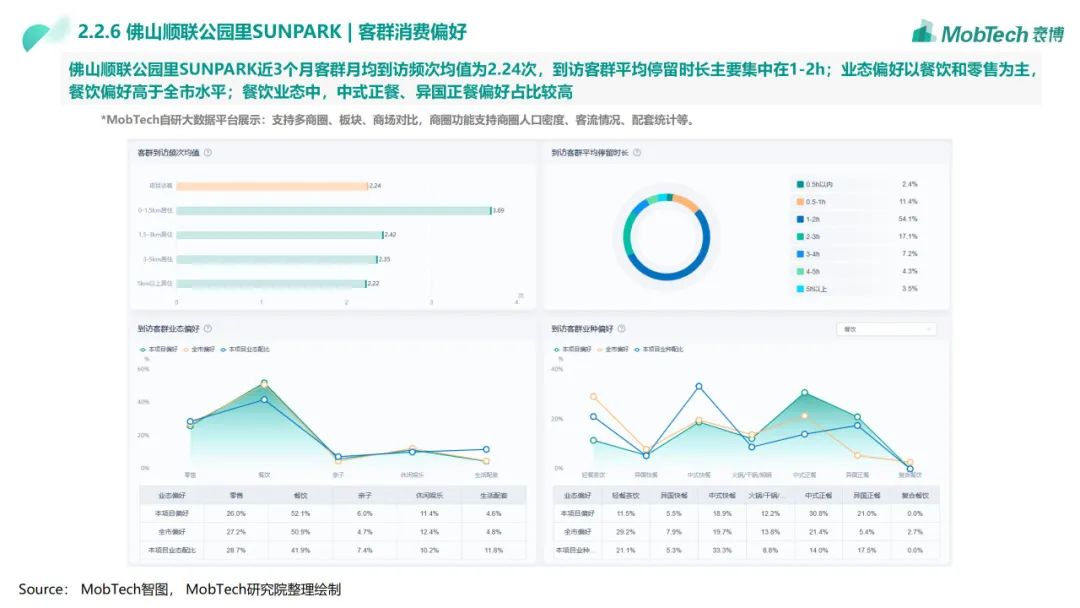
Task: Toggle 本项目偏好 legend in 业种偏好 chart
Action: click(x=572, y=350)
